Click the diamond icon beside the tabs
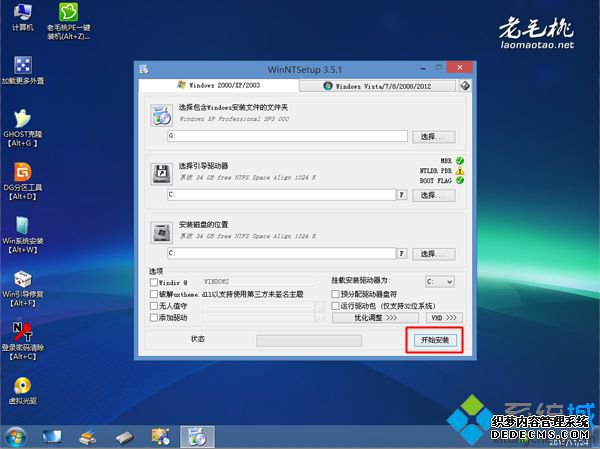The height and width of the screenshot is (449, 600). coord(465,86)
